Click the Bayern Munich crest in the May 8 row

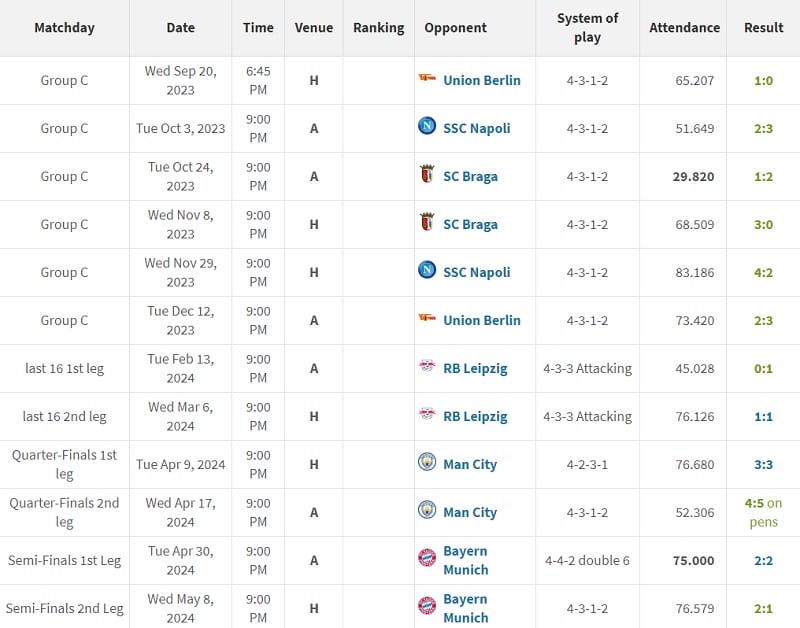point(427,607)
